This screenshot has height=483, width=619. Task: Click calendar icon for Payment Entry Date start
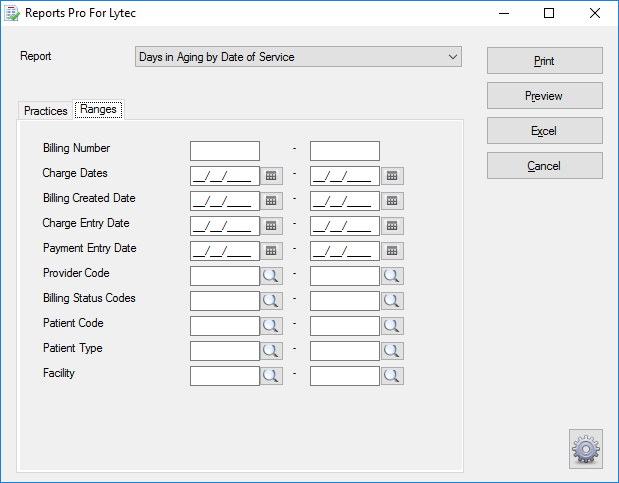271,250
